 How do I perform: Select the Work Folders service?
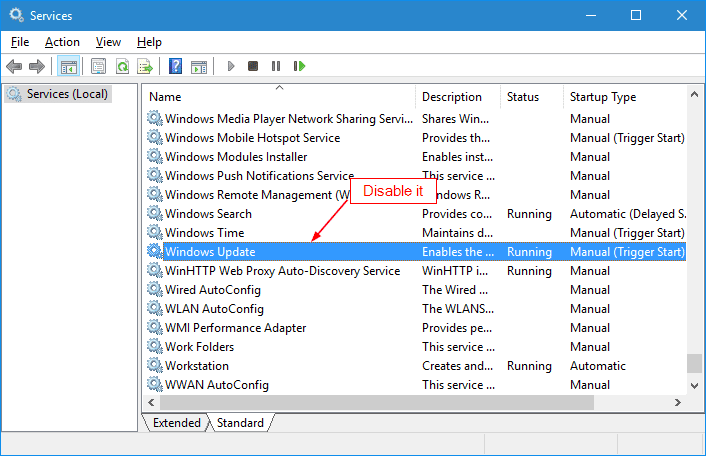416,347
